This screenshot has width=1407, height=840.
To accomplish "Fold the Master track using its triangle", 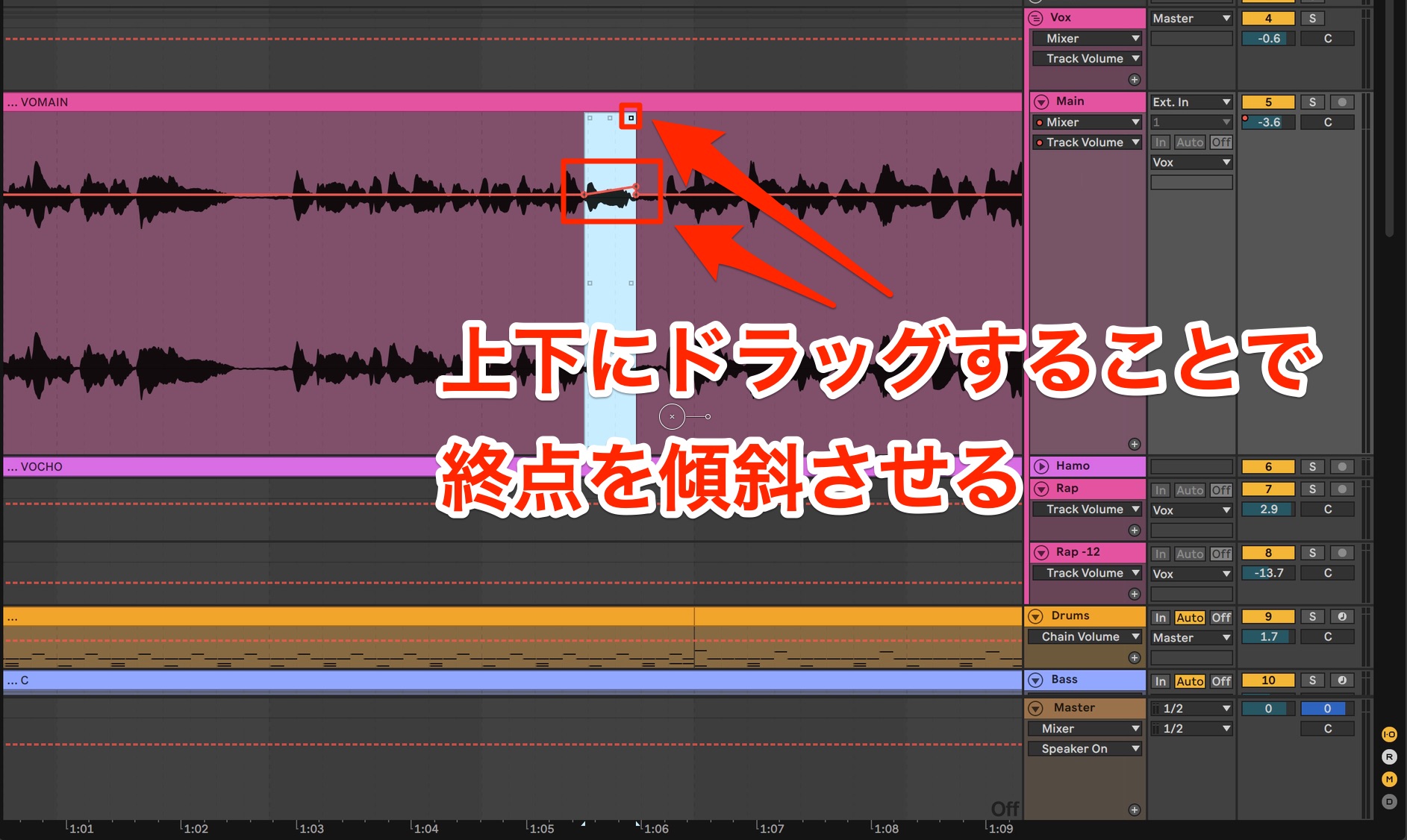I will (x=1036, y=708).
